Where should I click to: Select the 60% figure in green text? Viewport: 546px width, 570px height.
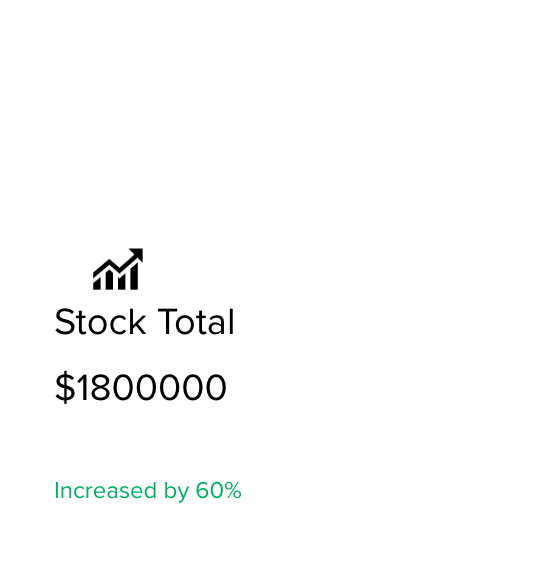pyautogui.click(x=218, y=490)
